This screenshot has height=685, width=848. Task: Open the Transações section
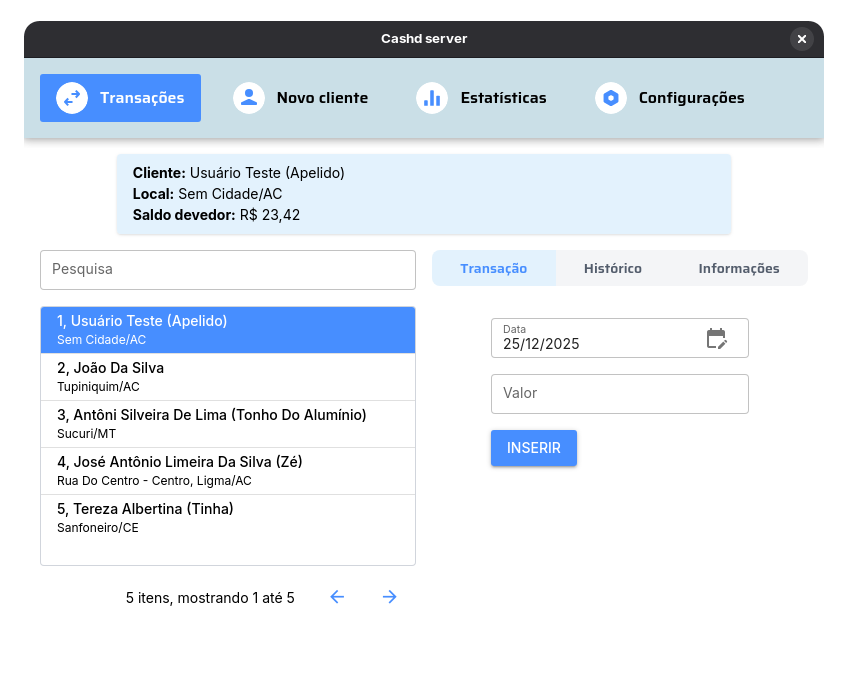(120, 98)
